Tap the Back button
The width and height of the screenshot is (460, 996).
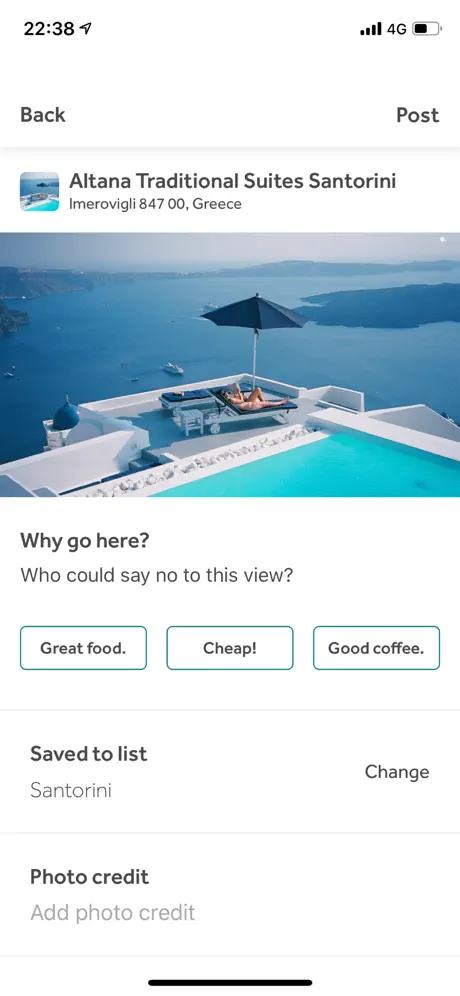point(43,114)
